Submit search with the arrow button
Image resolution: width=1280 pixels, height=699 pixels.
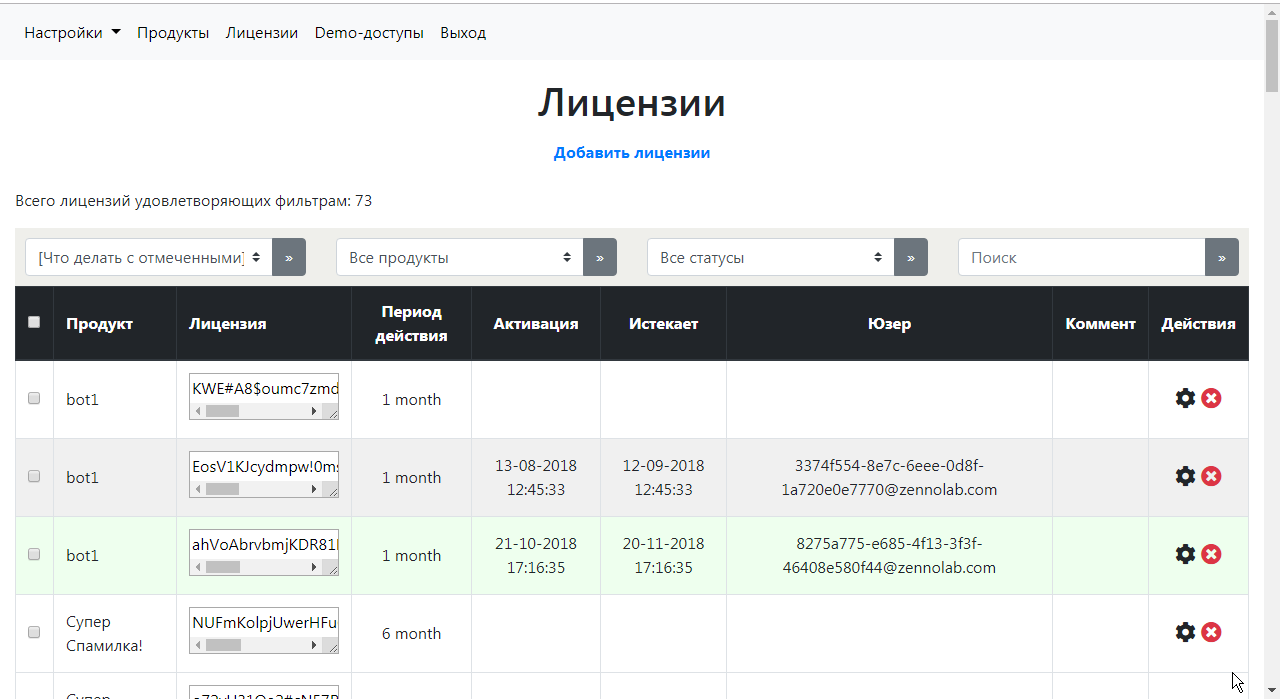click(x=1222, y=257)
